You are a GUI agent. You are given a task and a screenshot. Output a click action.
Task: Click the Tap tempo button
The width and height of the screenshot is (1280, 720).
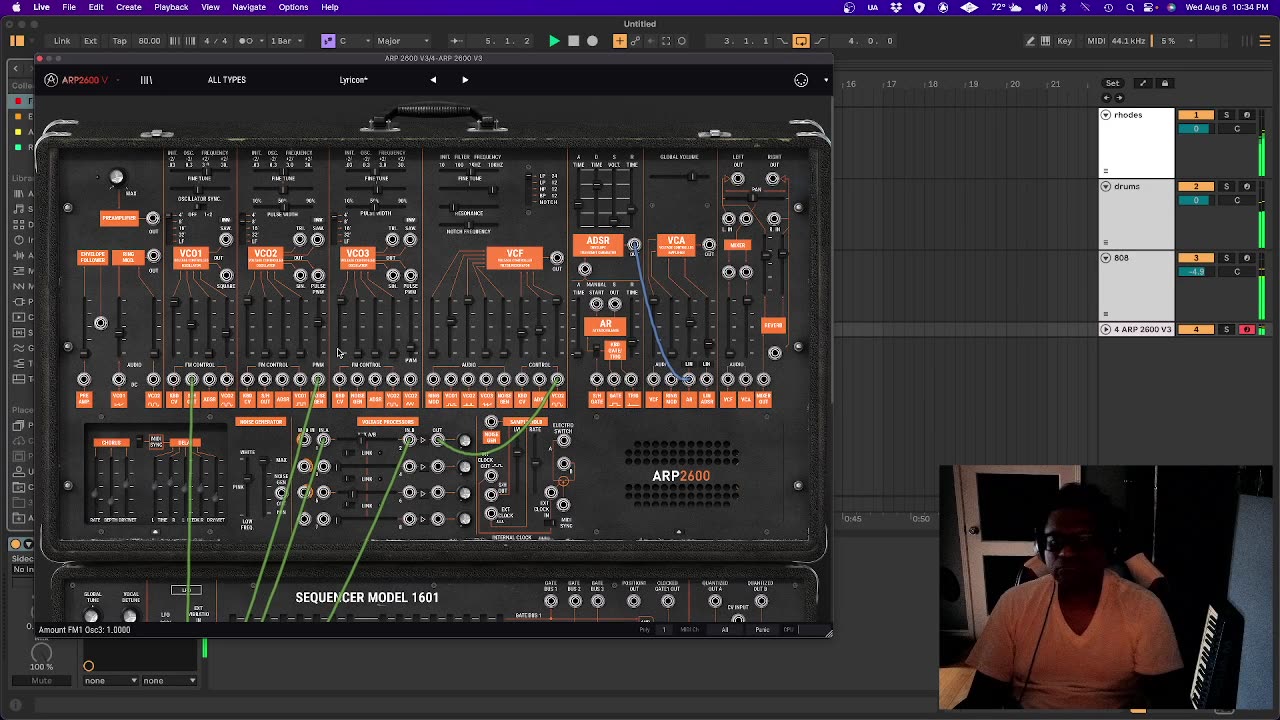point(120,41)
